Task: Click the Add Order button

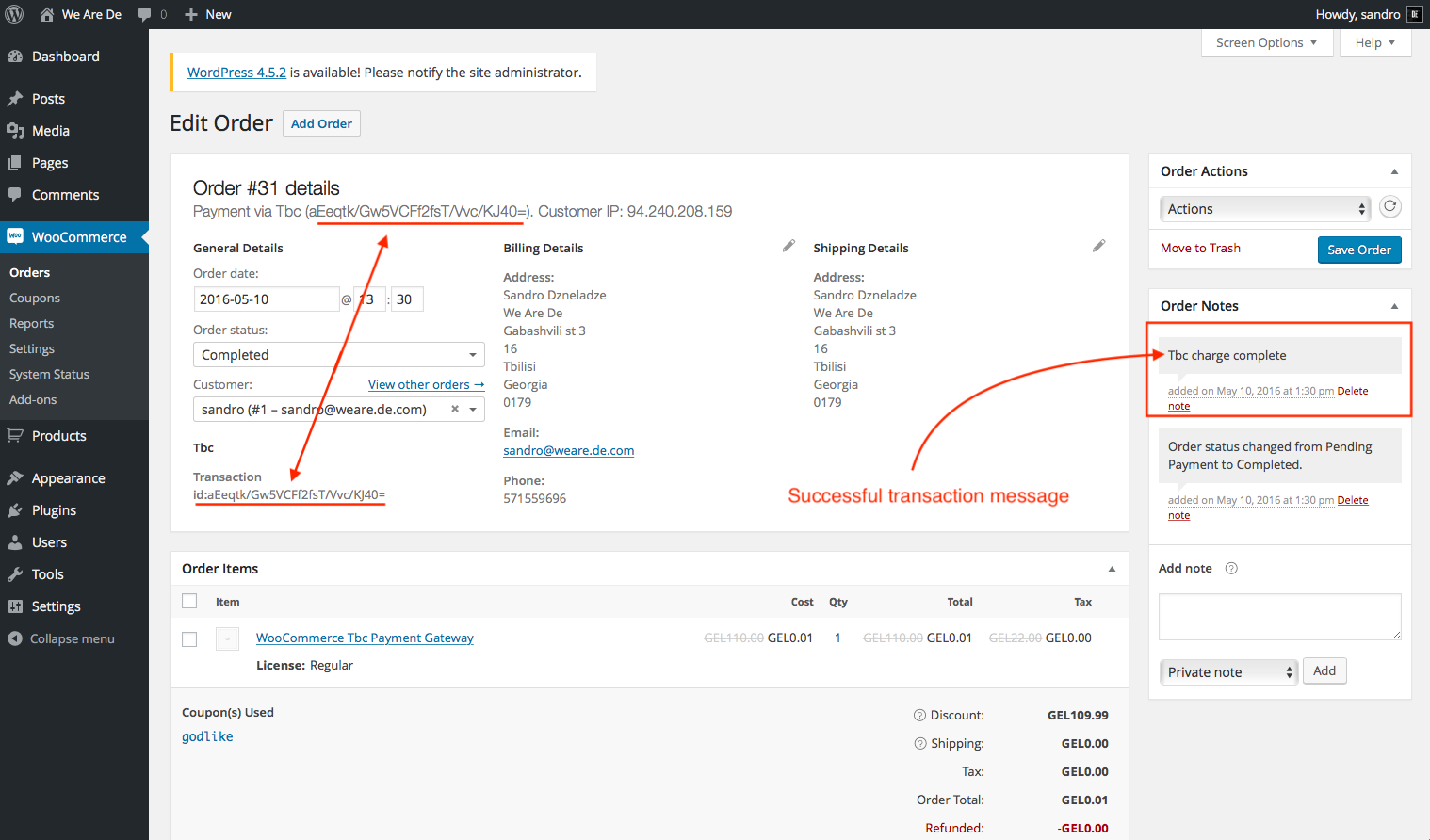Action: click(x=321, y=123)
